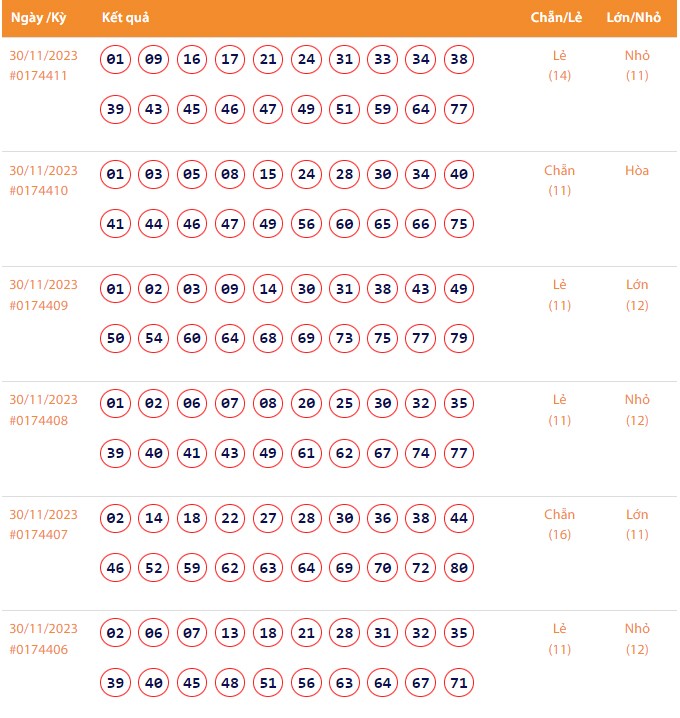This screenshot has height=718, width=680.
Task: Select ball 33 in draw #0174411
Action: pos(383,60)
